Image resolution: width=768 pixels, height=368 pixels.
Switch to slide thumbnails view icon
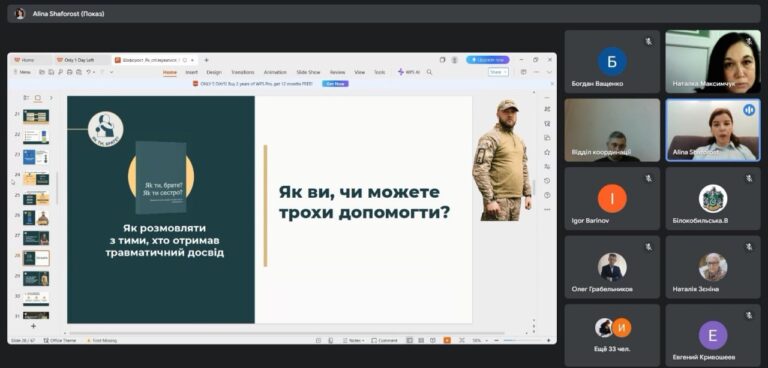click(38, 98)
